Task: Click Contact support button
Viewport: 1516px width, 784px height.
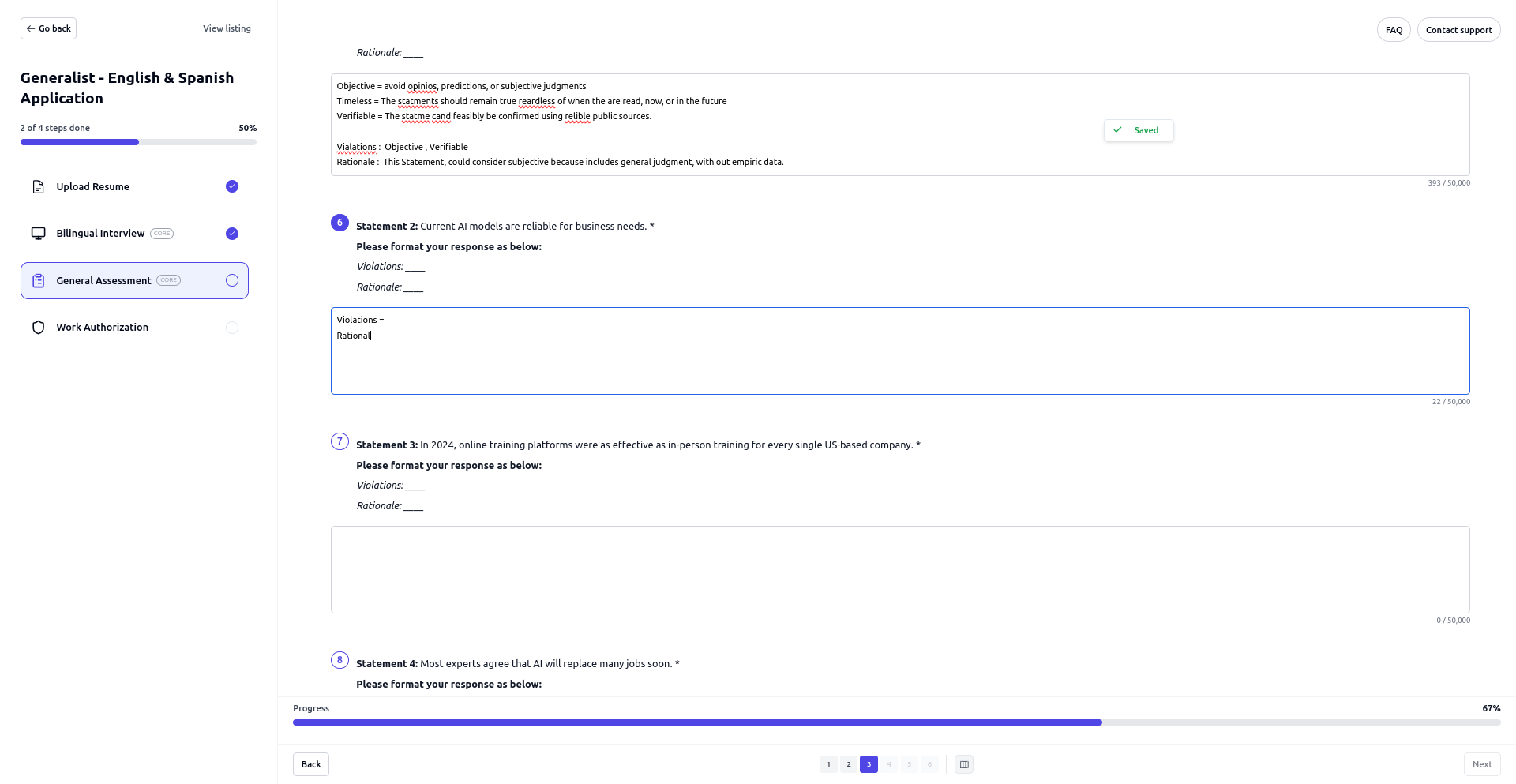Action: [x=1458, y=30]
